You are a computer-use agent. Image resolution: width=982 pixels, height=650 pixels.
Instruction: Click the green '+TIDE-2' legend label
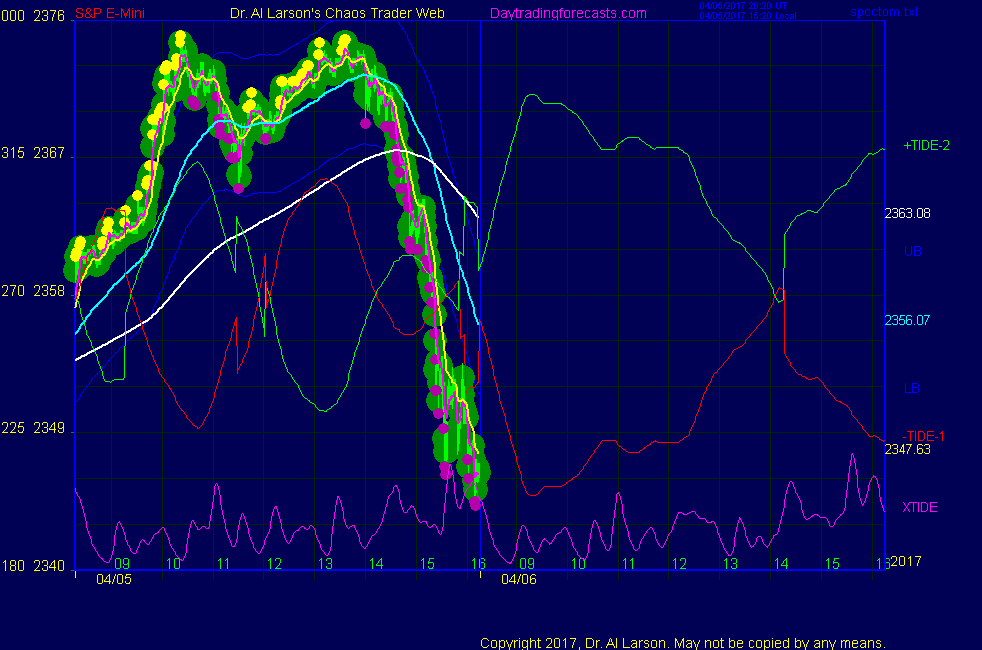(x=926, y=146)
